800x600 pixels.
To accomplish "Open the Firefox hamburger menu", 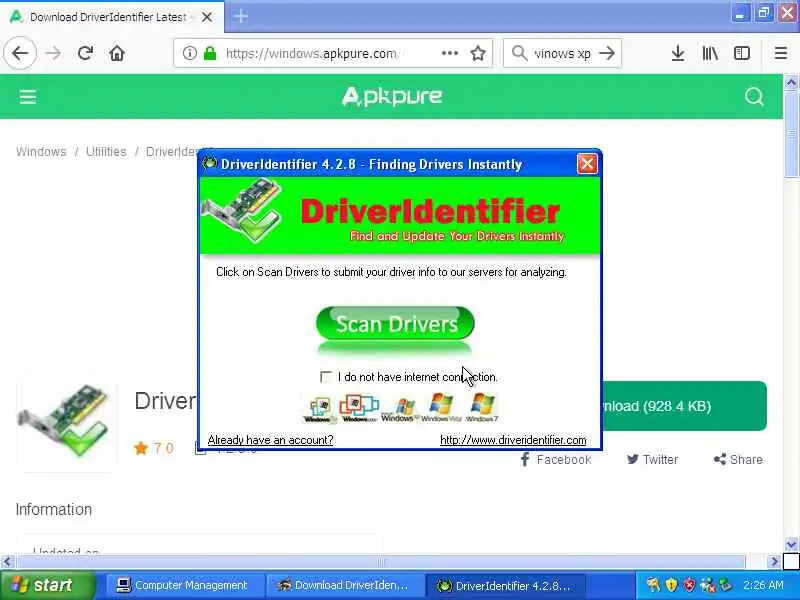I will tap(781, 53).
